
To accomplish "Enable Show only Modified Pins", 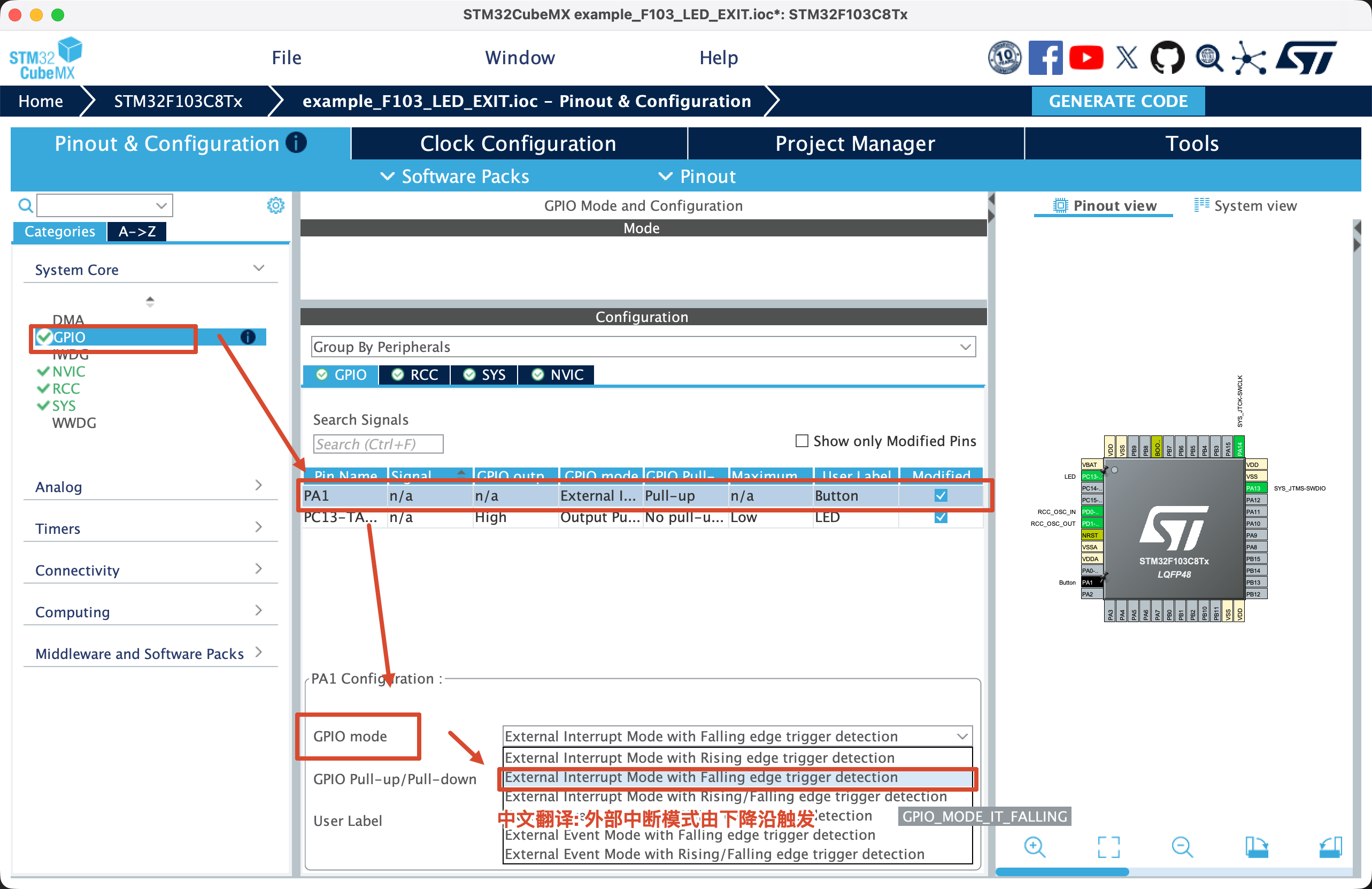I will pos(801,441).
